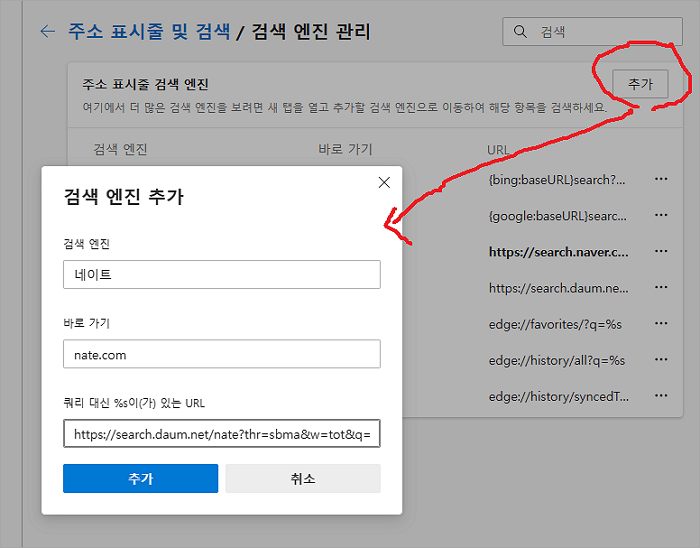Close the 검색 엔진 추가 dialog with X

[384, 182]
